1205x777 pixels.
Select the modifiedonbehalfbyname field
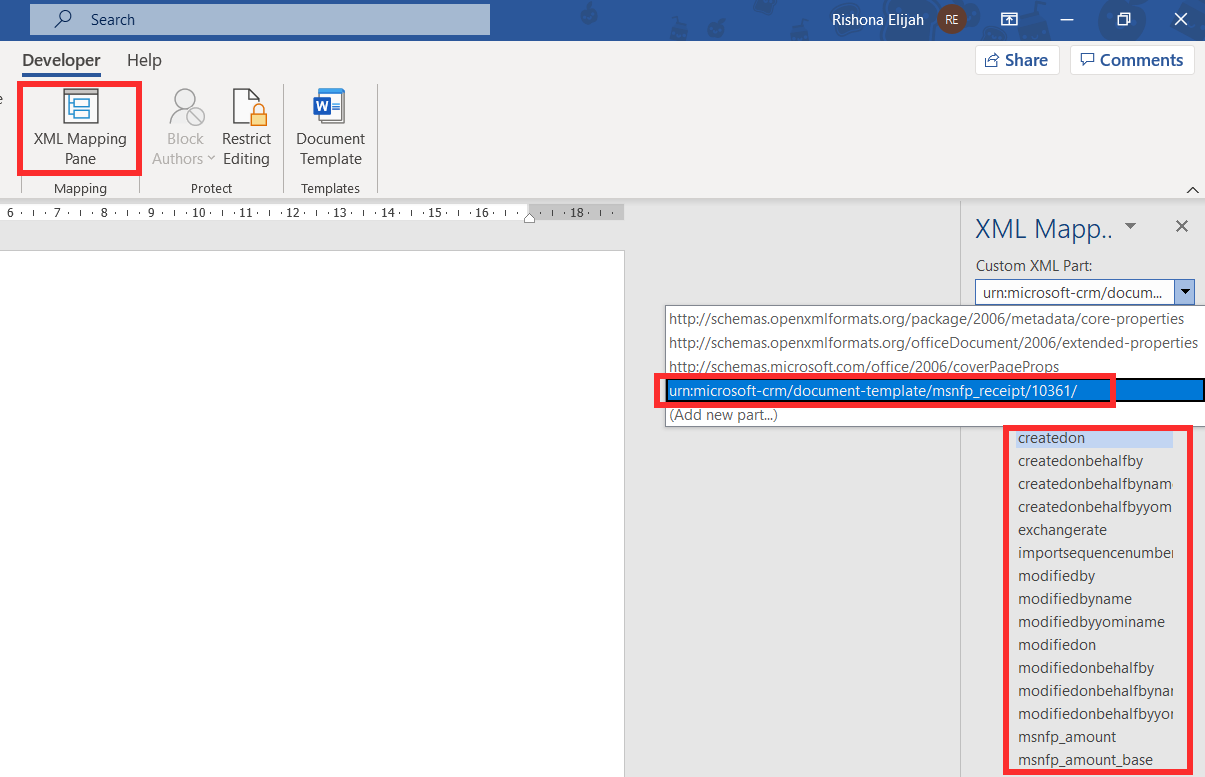click(1094, 691)
